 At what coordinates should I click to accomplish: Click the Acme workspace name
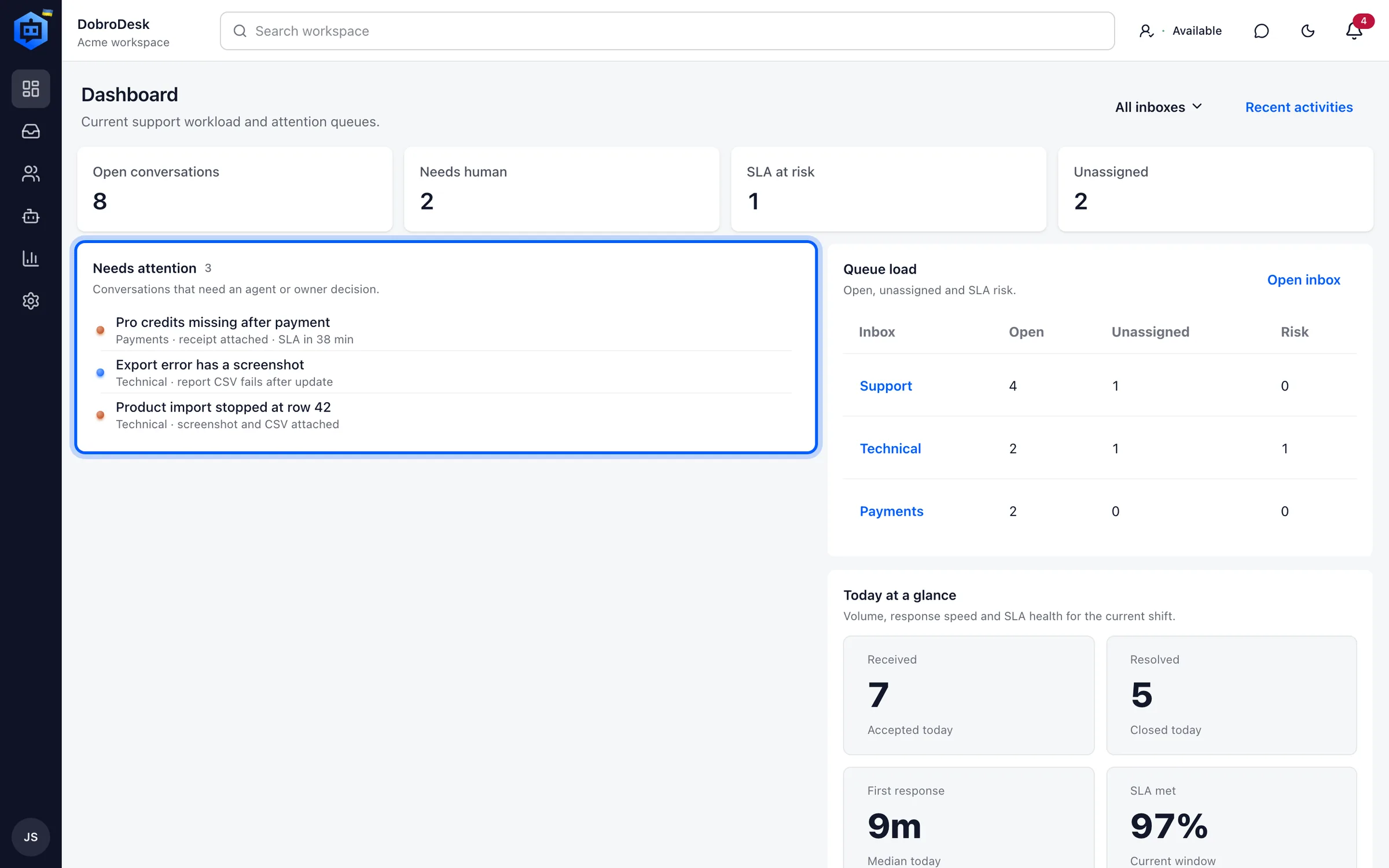123,42
